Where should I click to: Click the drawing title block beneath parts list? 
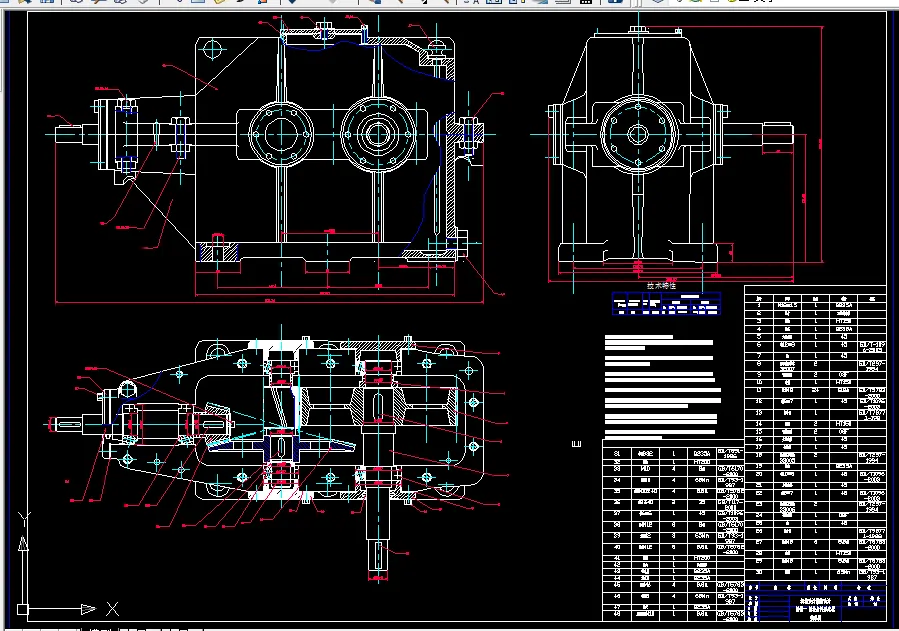click(x=815, y=602)
